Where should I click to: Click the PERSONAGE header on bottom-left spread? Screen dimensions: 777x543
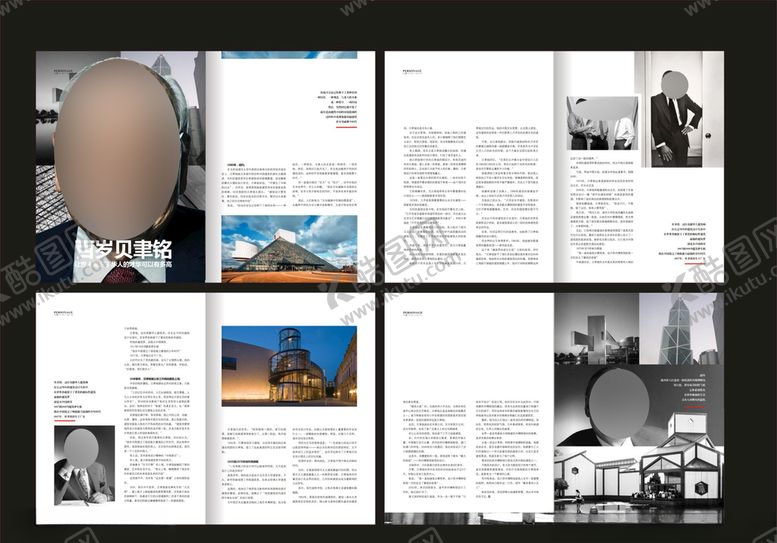click(x=56, y=302)
